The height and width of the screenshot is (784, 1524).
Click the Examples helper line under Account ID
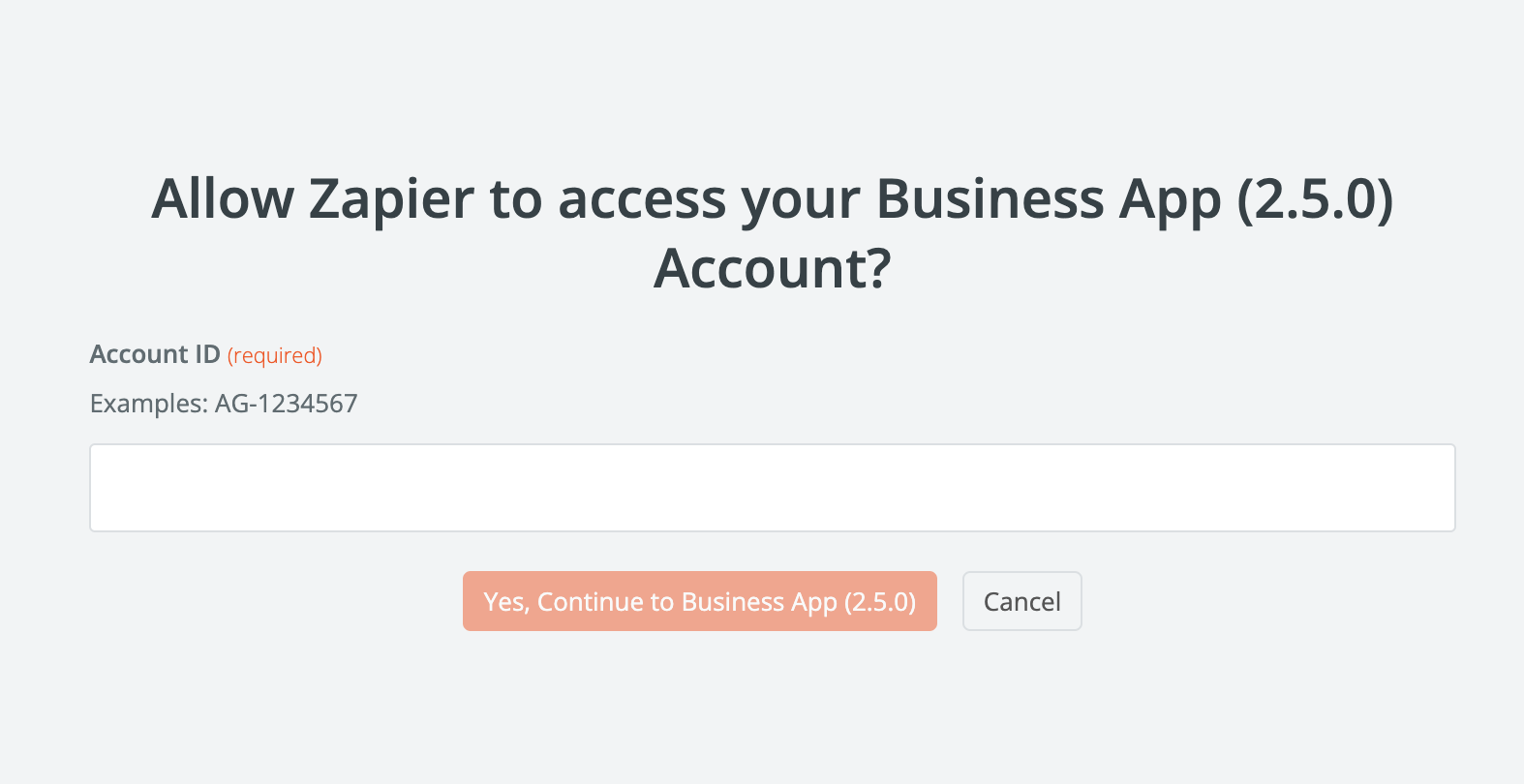(x=224, y=404)
